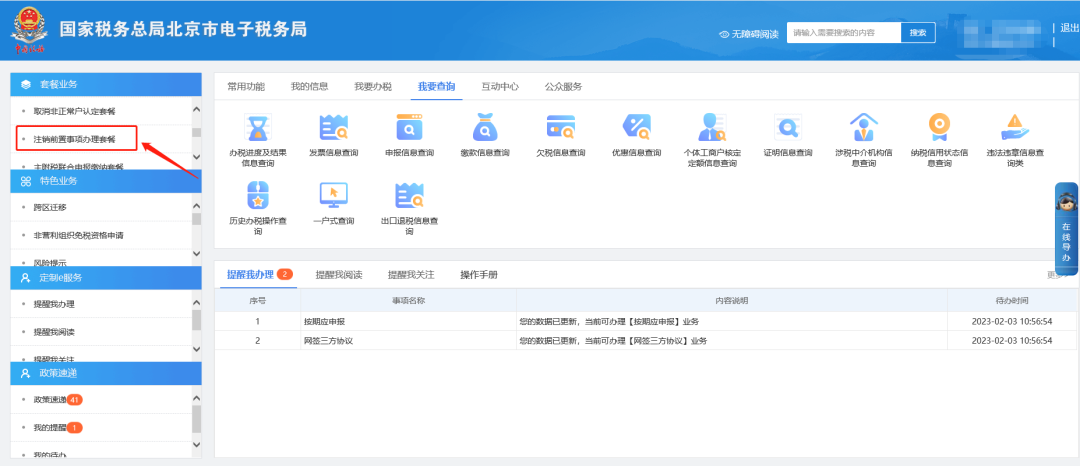Select the 提醒我阅读 tab above the table
The width and height of the screenshot is (1080, 466).
pos(339,275)
